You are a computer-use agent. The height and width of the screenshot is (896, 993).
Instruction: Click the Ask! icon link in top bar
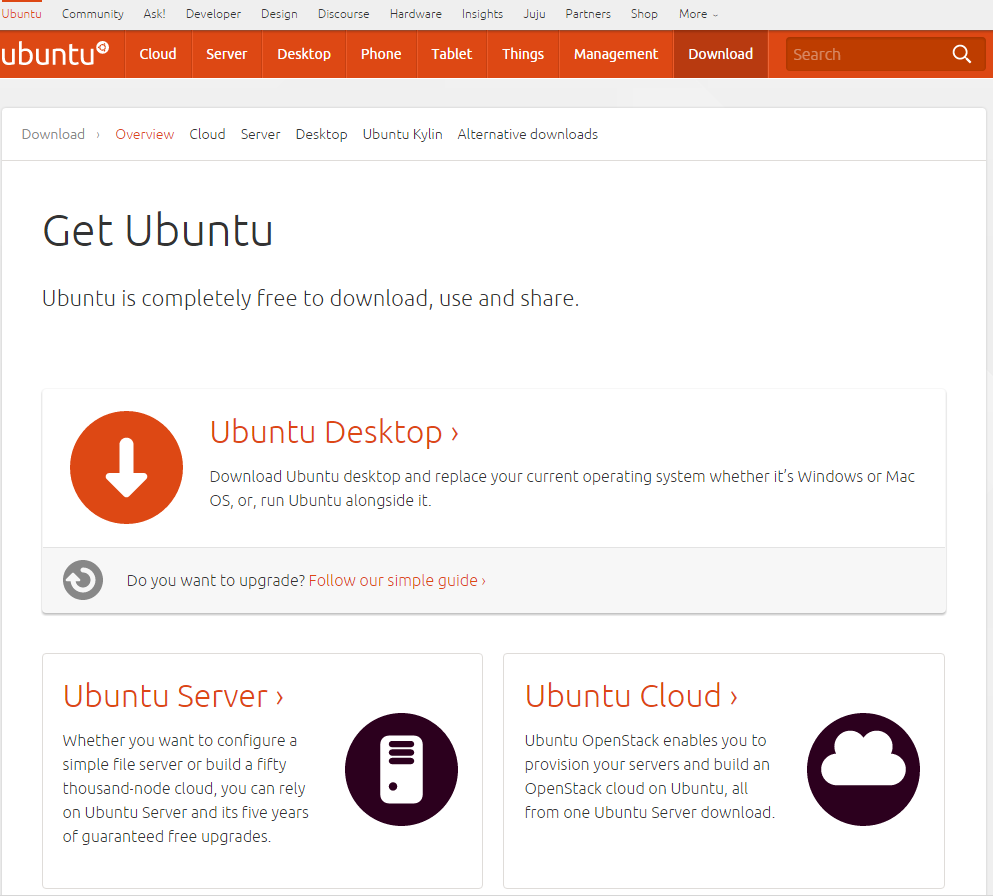tap(153, 13)
